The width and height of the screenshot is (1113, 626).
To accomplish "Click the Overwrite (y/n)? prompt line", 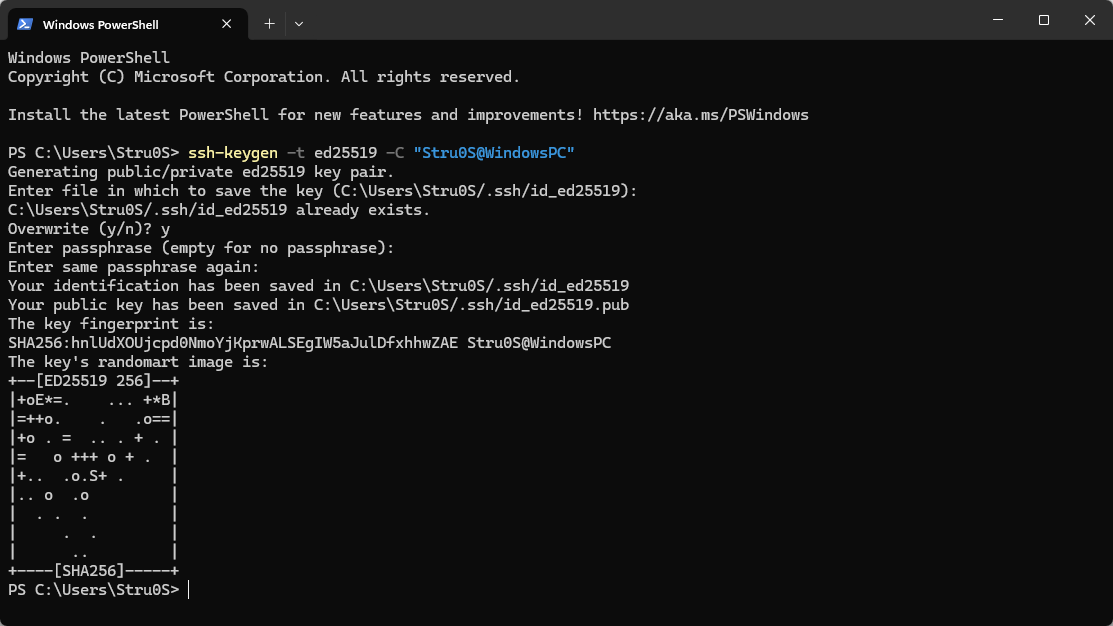I will click(88, 229).
